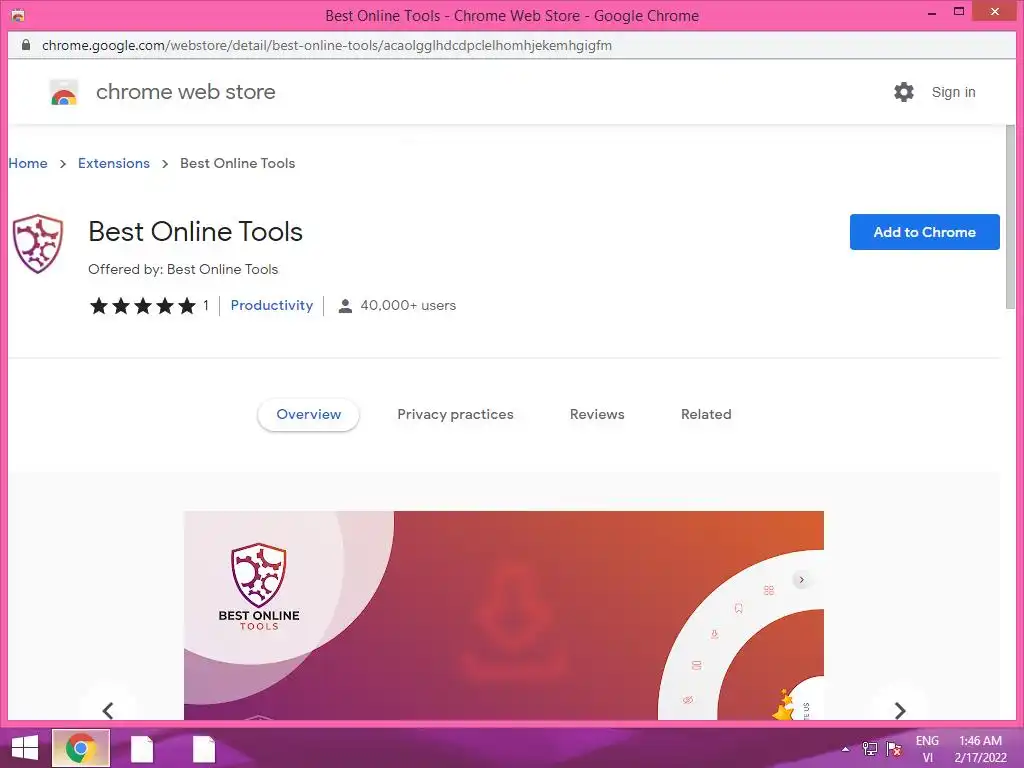Image resolution: width=1024 pixels, height=768 pixels.
Task: Go to Extensions breadcrumb link
Action: pyautogui.click(x=114, y=163)
